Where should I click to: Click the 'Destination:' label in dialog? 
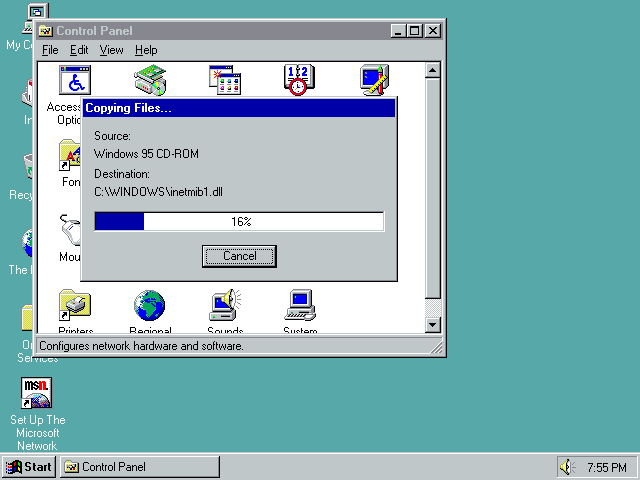[122, 174]
